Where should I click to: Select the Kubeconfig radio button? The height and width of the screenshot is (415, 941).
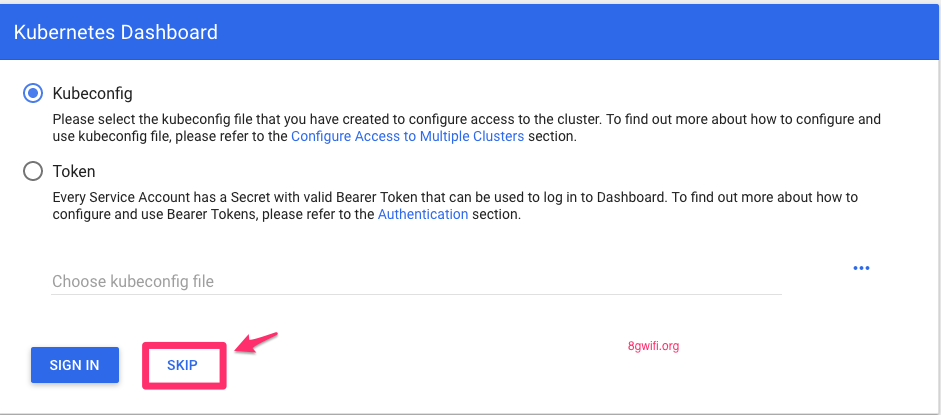[x=33, y=93]
